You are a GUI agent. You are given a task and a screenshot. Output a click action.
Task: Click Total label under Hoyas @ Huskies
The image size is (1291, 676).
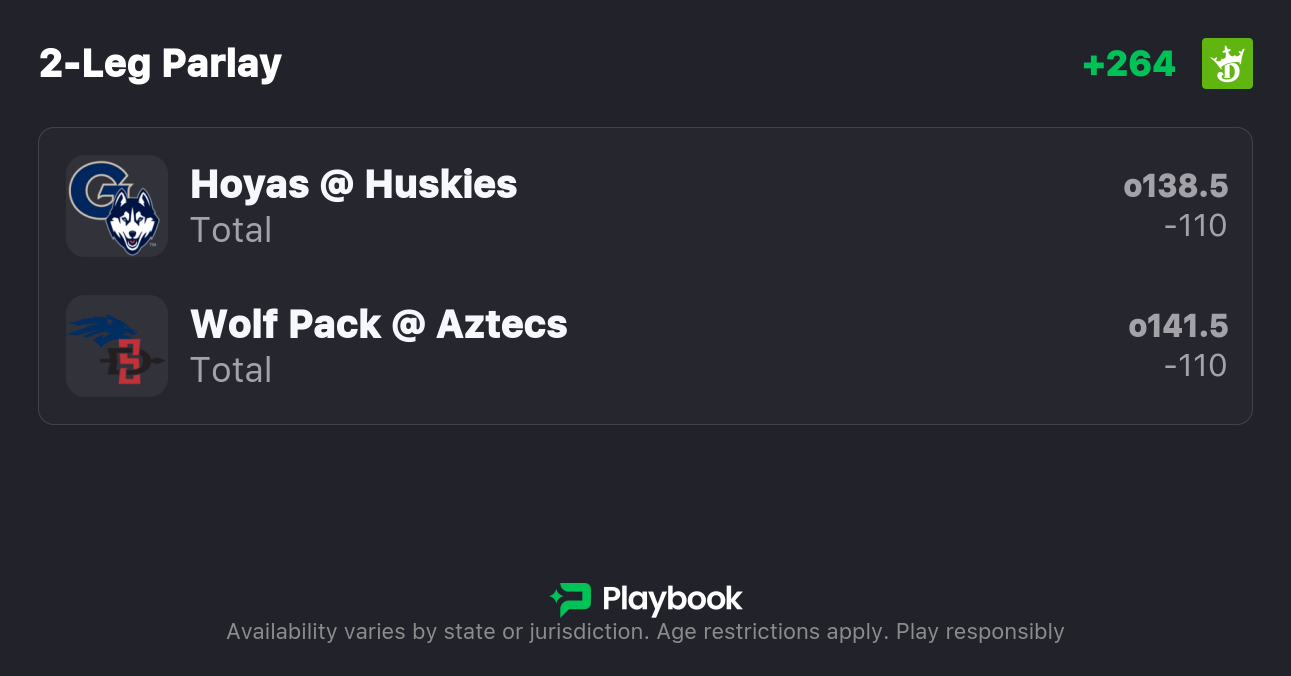pos(231,230)
